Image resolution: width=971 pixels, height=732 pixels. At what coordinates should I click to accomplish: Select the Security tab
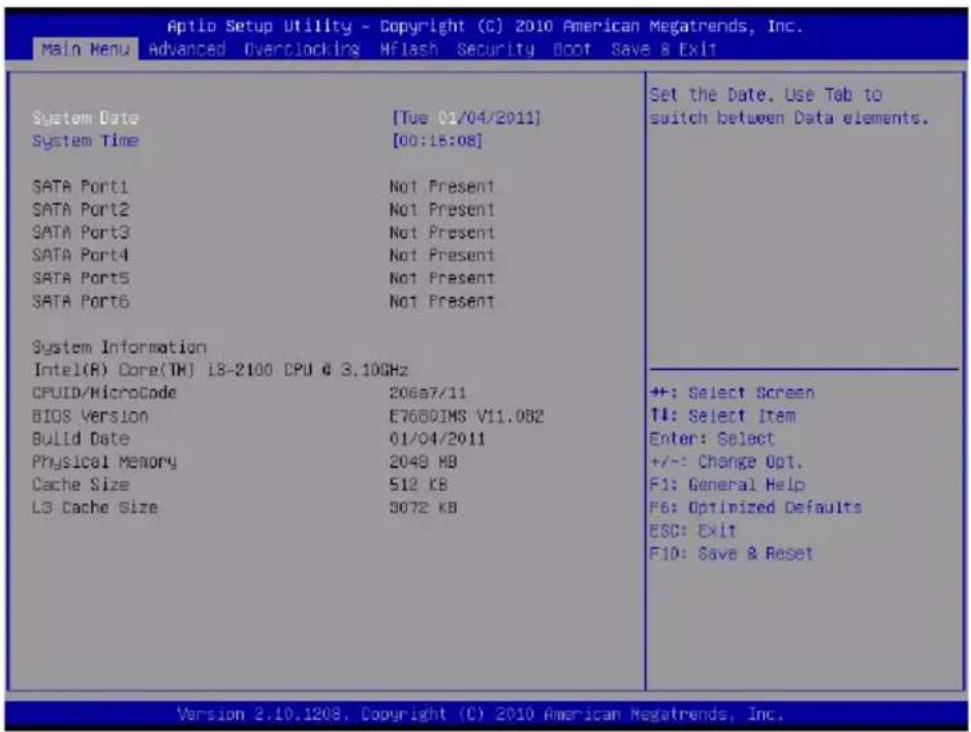point(495,50)
